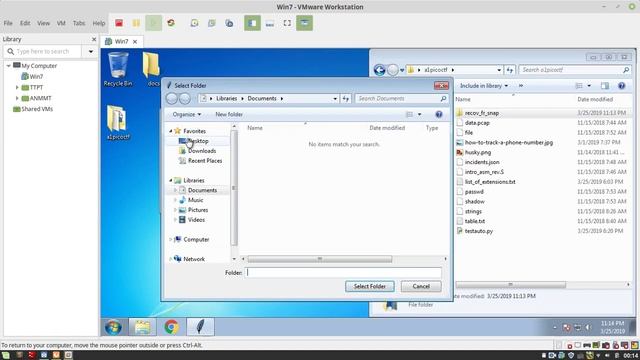Open the File menu
This screenshot has height=360, width=640.
pyautogui.click(x=8, y=23)
